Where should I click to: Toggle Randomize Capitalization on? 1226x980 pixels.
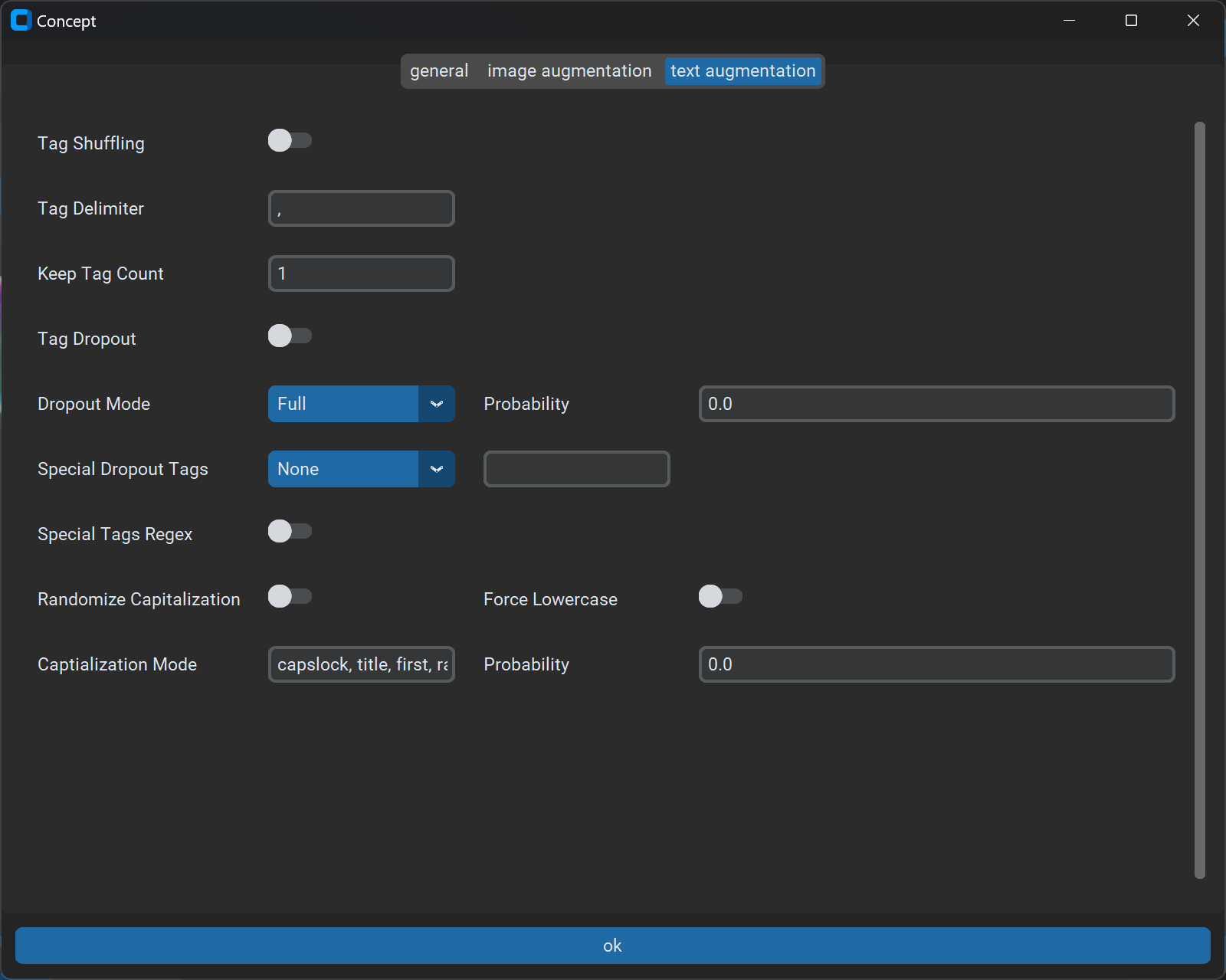[290, 597]
